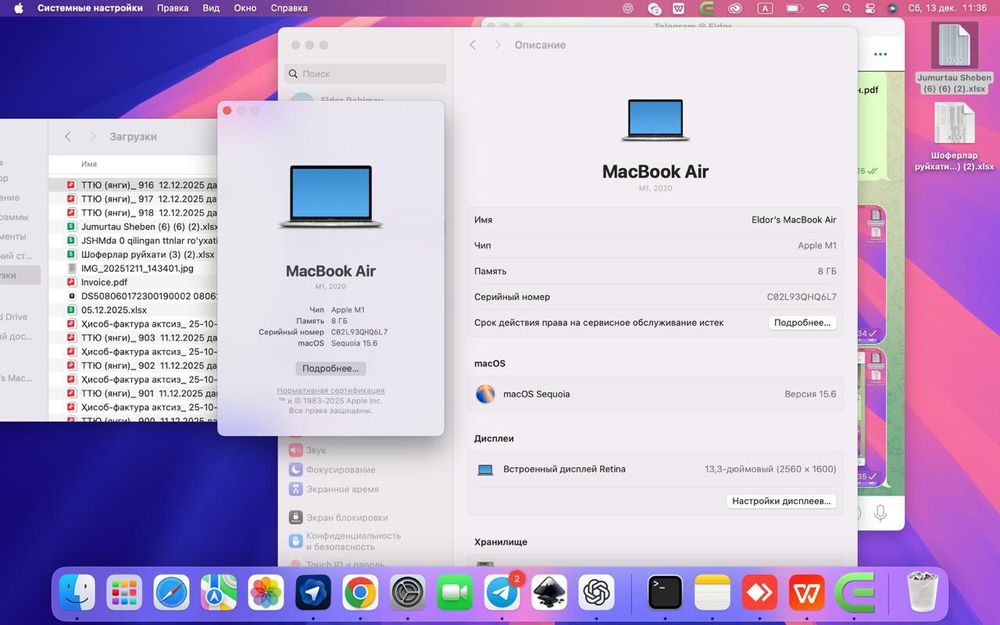Open Terminal from the Dock
Image resolution: width=1000 pixels, height=625 pixels.
click(665, 592)
